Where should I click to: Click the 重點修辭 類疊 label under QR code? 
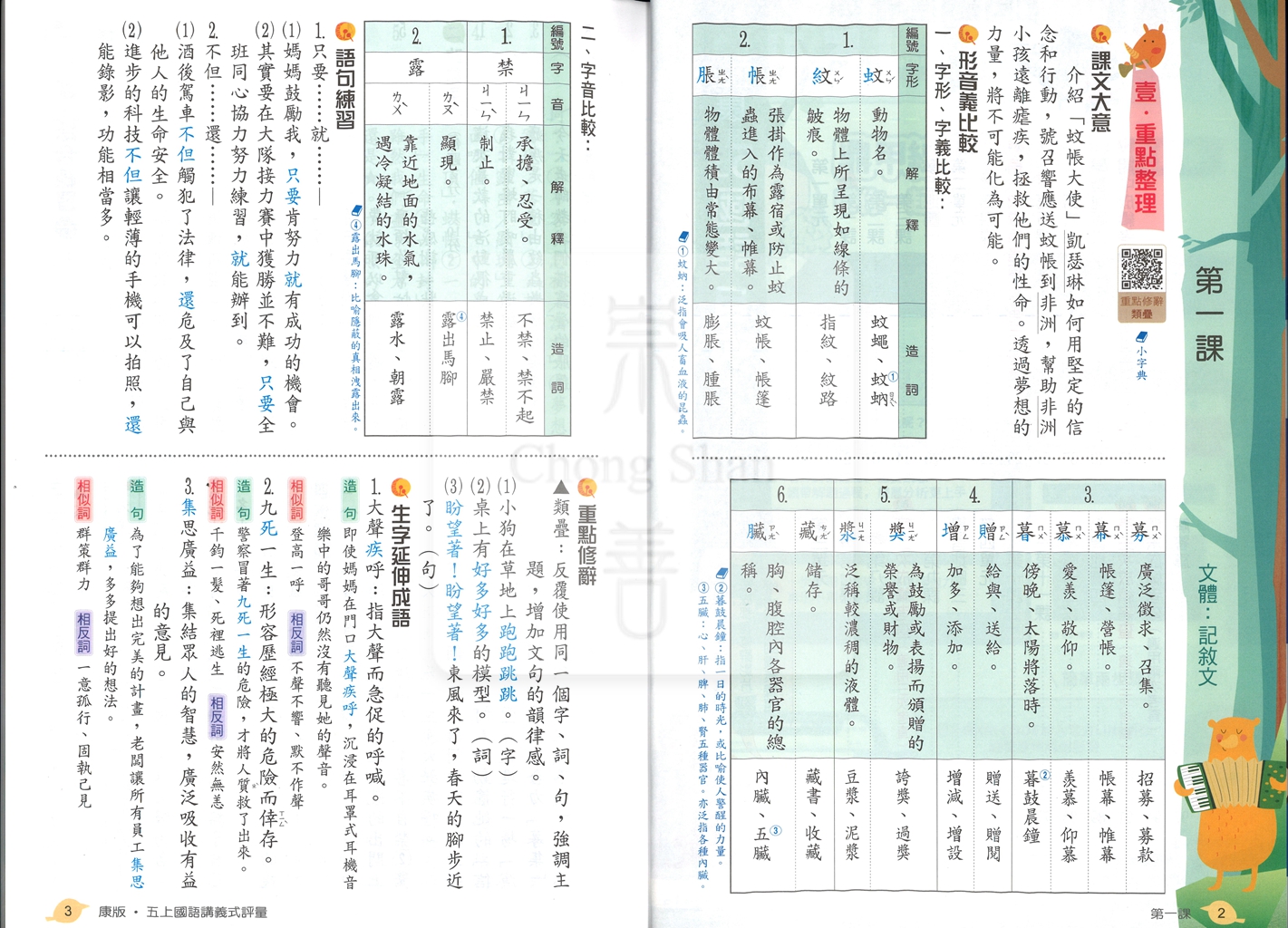coord(1141,306)
